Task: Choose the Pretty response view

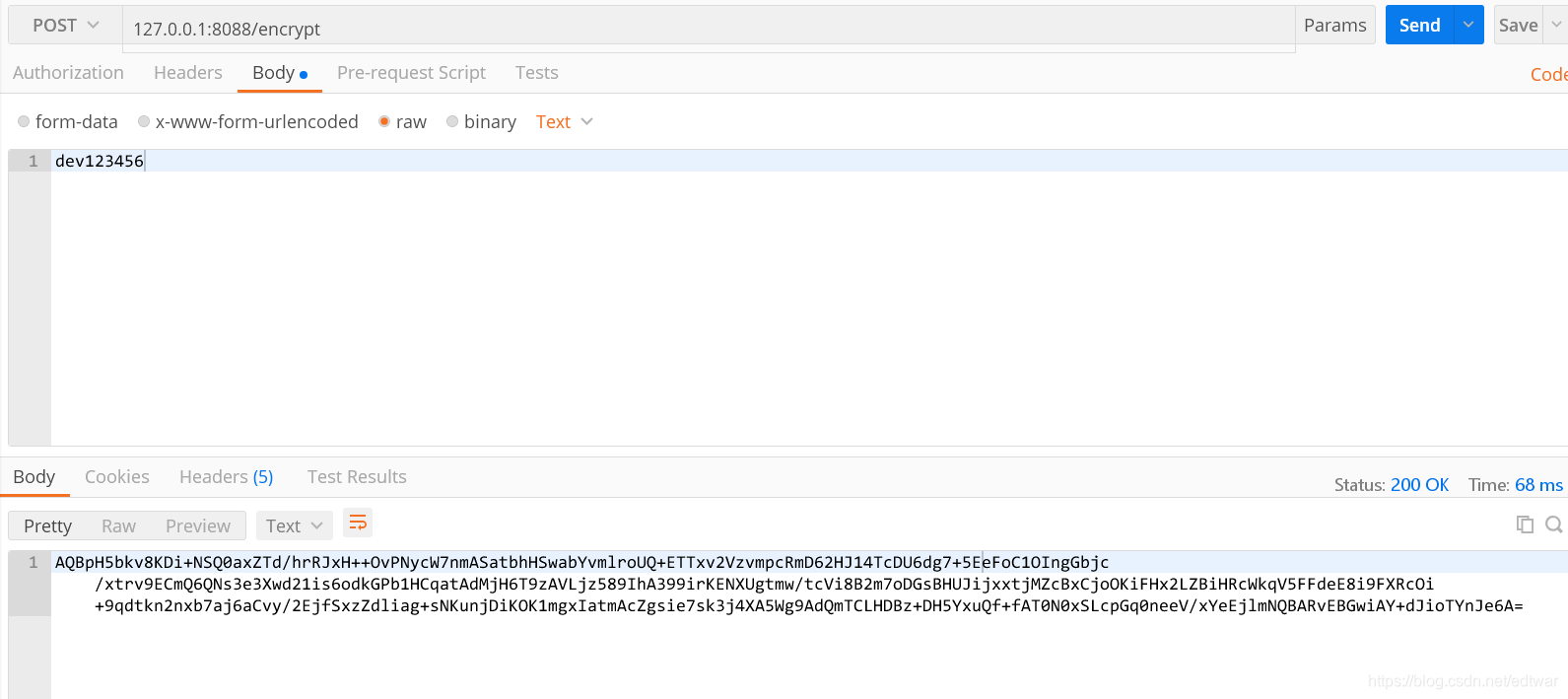Action: point(47,525)
